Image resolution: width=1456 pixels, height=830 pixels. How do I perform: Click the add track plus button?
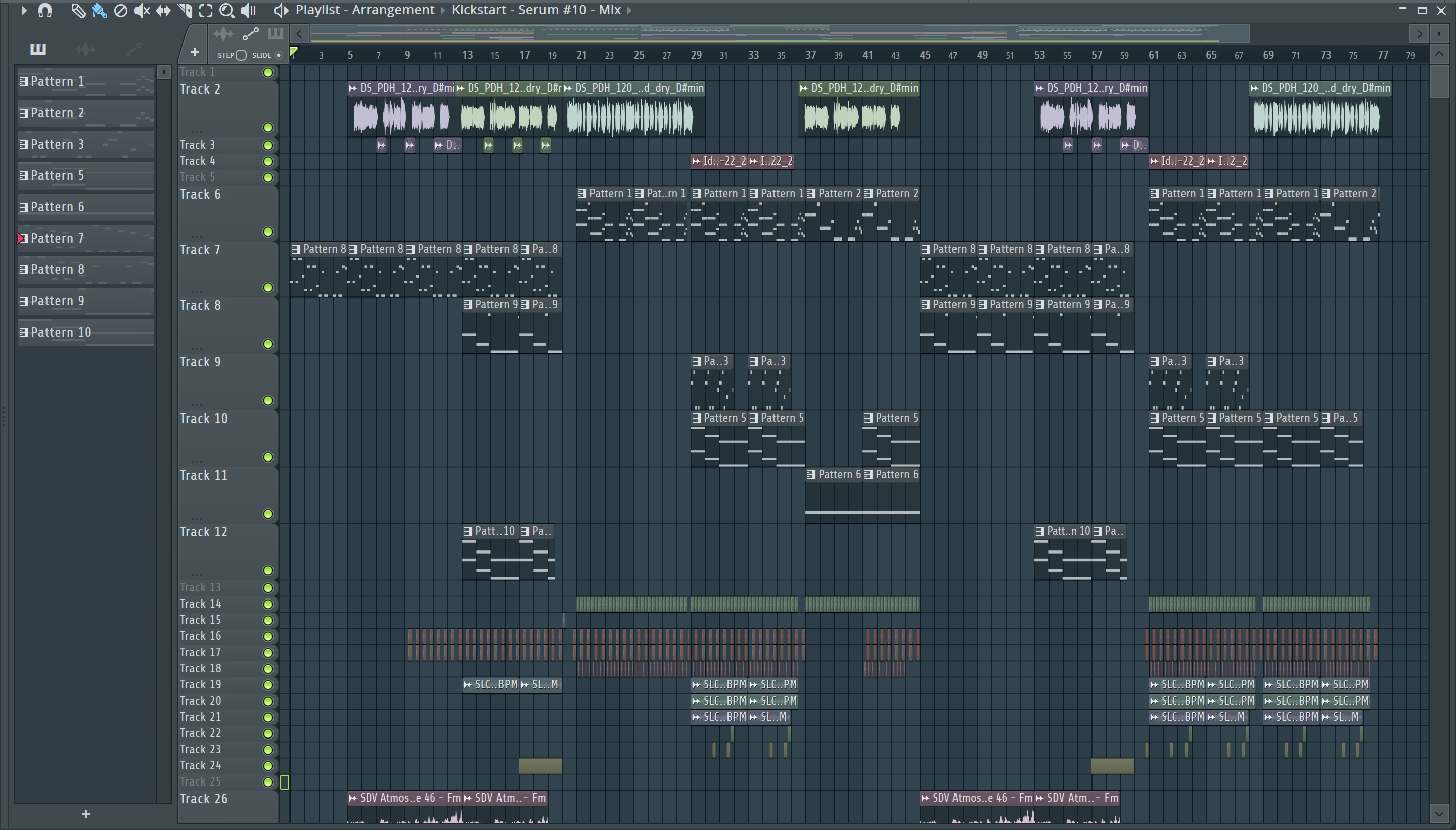(195, 53)
